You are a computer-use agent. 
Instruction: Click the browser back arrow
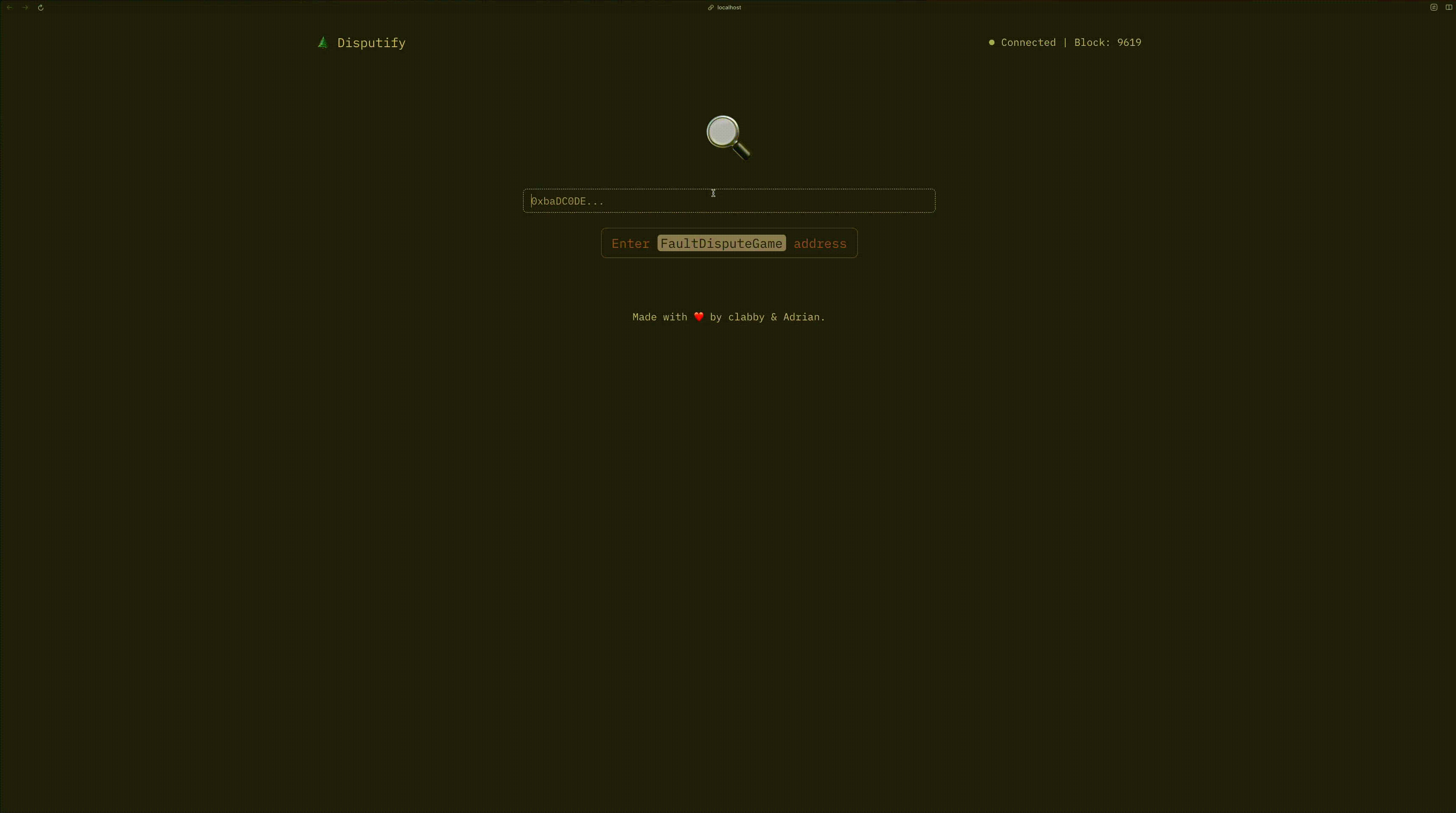pos(10,7)
